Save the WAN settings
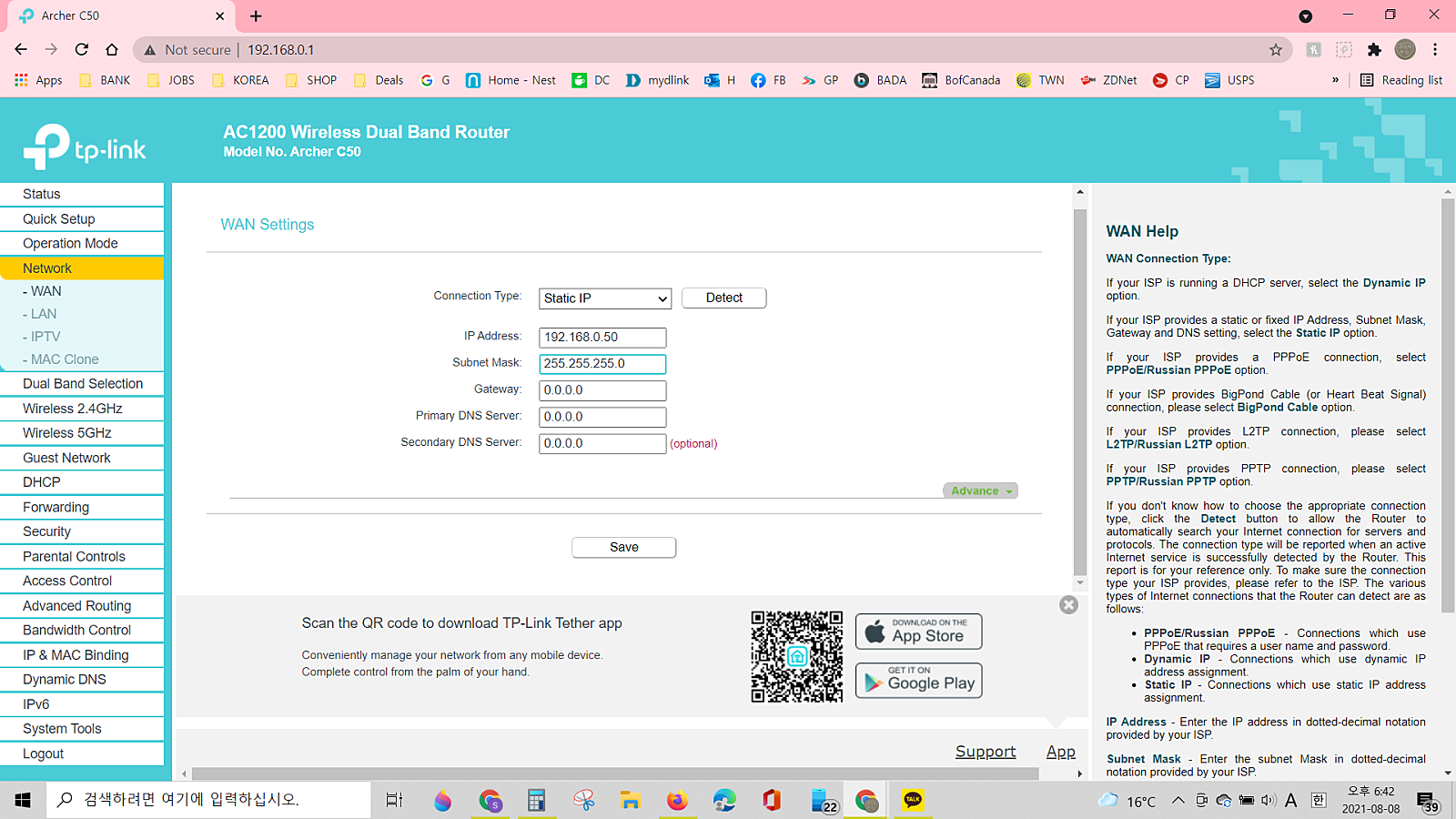1456x819 pixels. [x=623, y=547]
